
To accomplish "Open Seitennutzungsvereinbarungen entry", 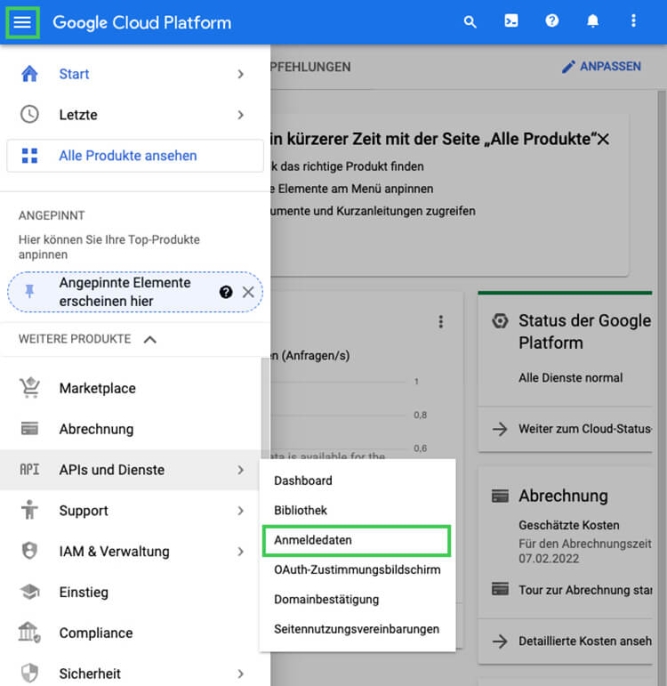I will (x=356, y=629).
